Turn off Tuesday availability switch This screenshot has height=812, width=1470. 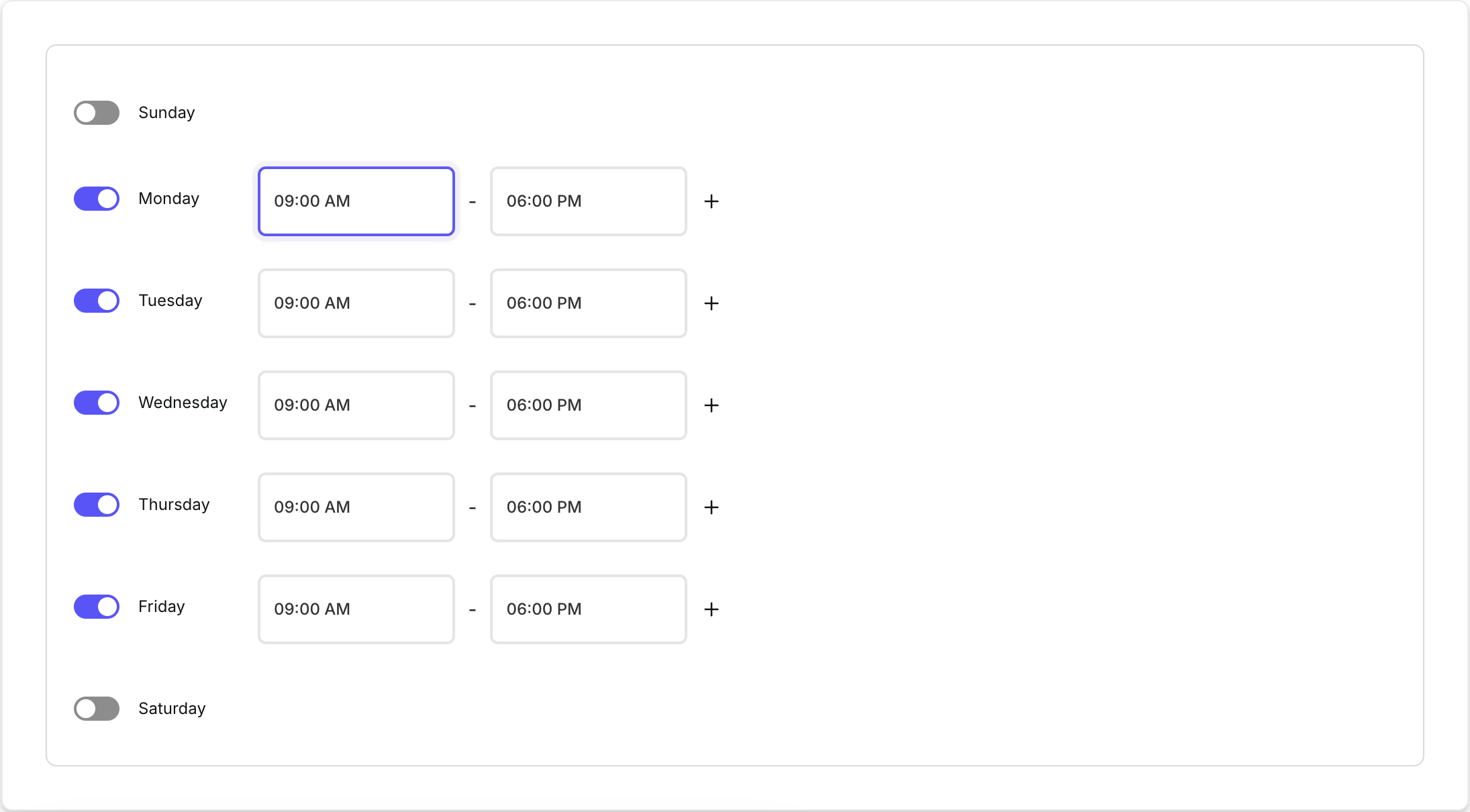[x=97, y=301]
